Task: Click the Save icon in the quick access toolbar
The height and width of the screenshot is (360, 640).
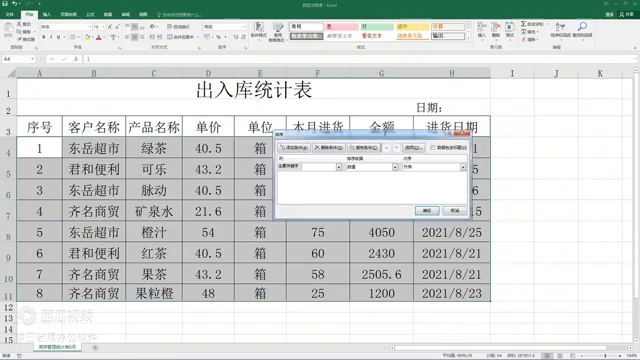Action: tap(5, 4)
